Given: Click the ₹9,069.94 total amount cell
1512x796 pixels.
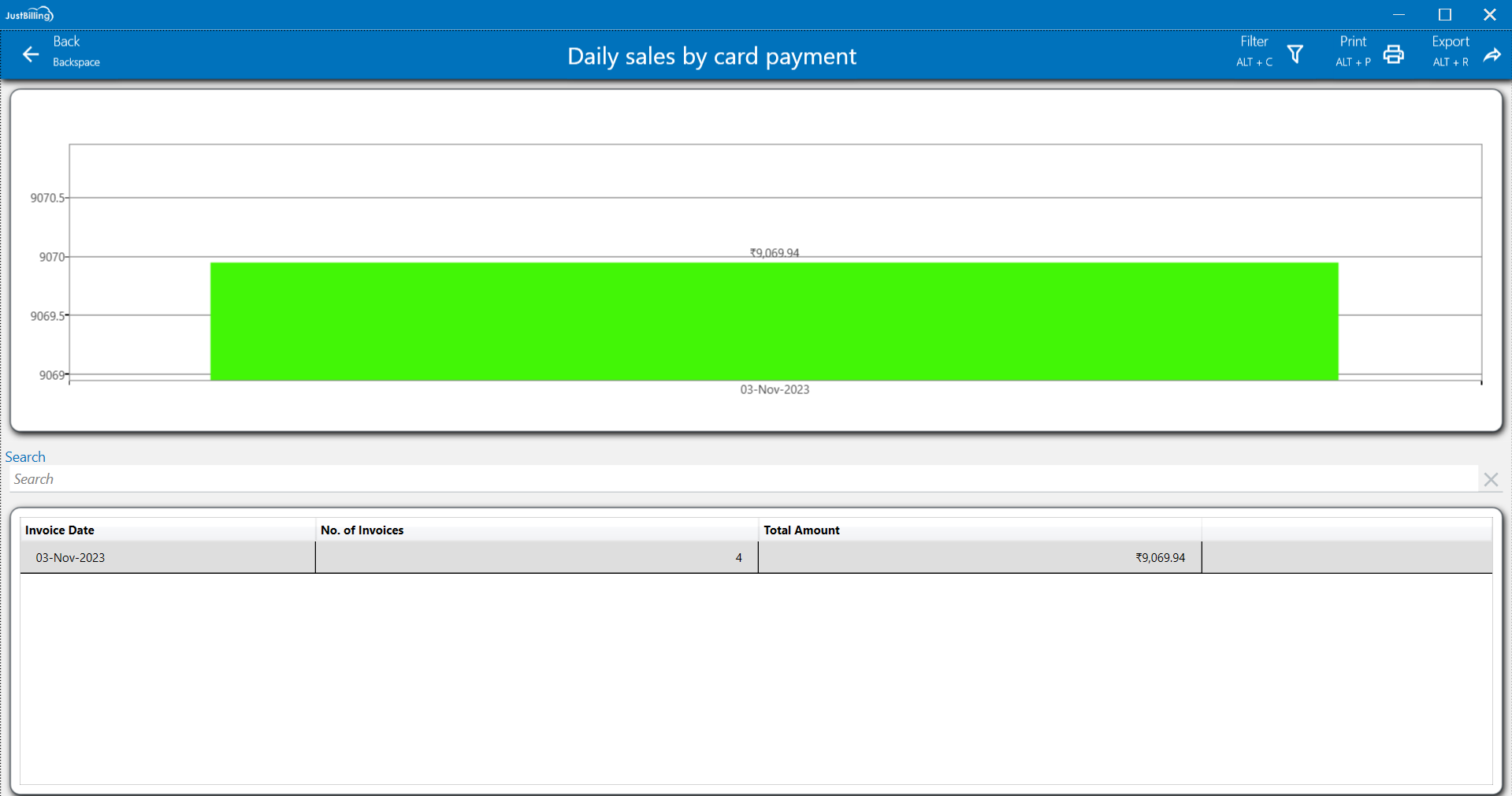Looking at the screenshot, I should tap(1160, 558).
